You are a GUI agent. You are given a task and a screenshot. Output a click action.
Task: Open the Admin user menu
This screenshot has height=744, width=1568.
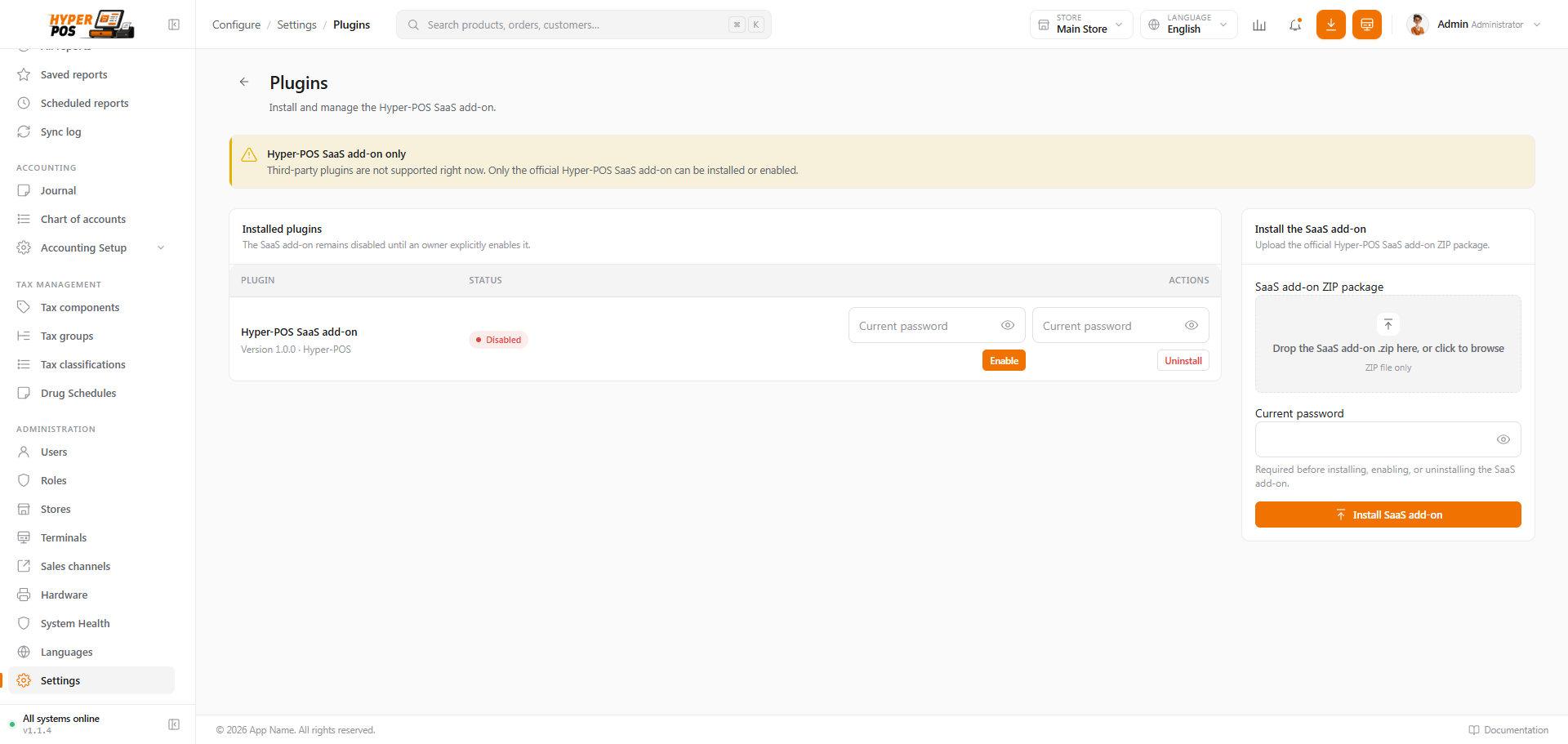[x=1475, y=25]
